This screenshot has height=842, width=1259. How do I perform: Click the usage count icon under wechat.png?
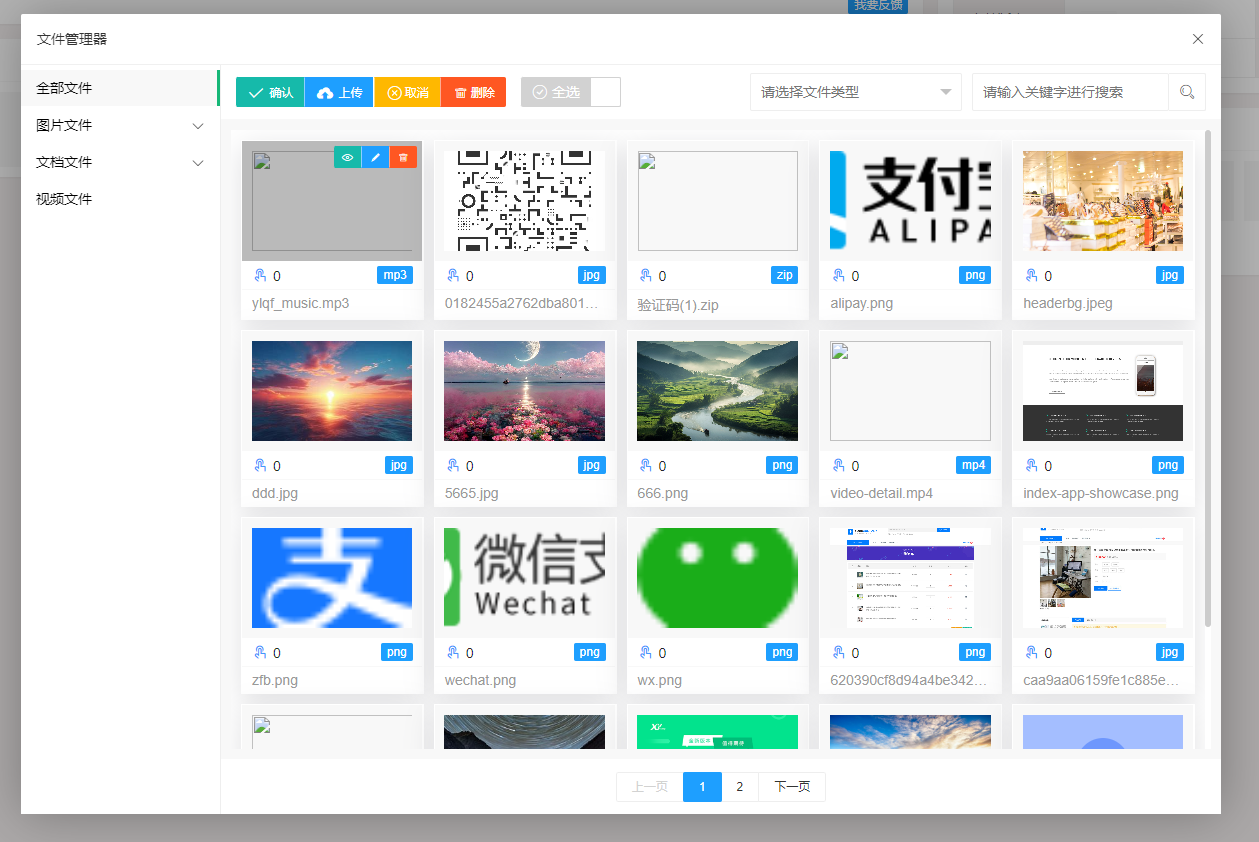pos(453,653)
